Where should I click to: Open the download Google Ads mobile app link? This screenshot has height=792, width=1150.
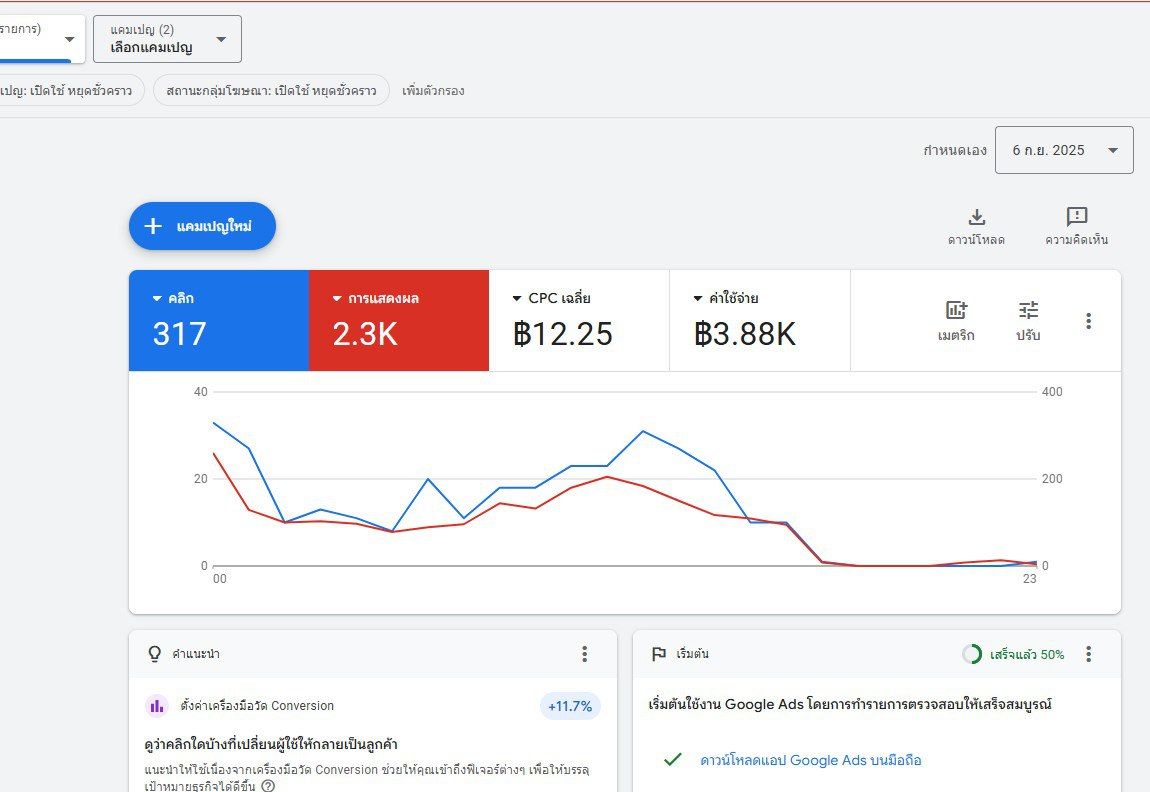810,760
